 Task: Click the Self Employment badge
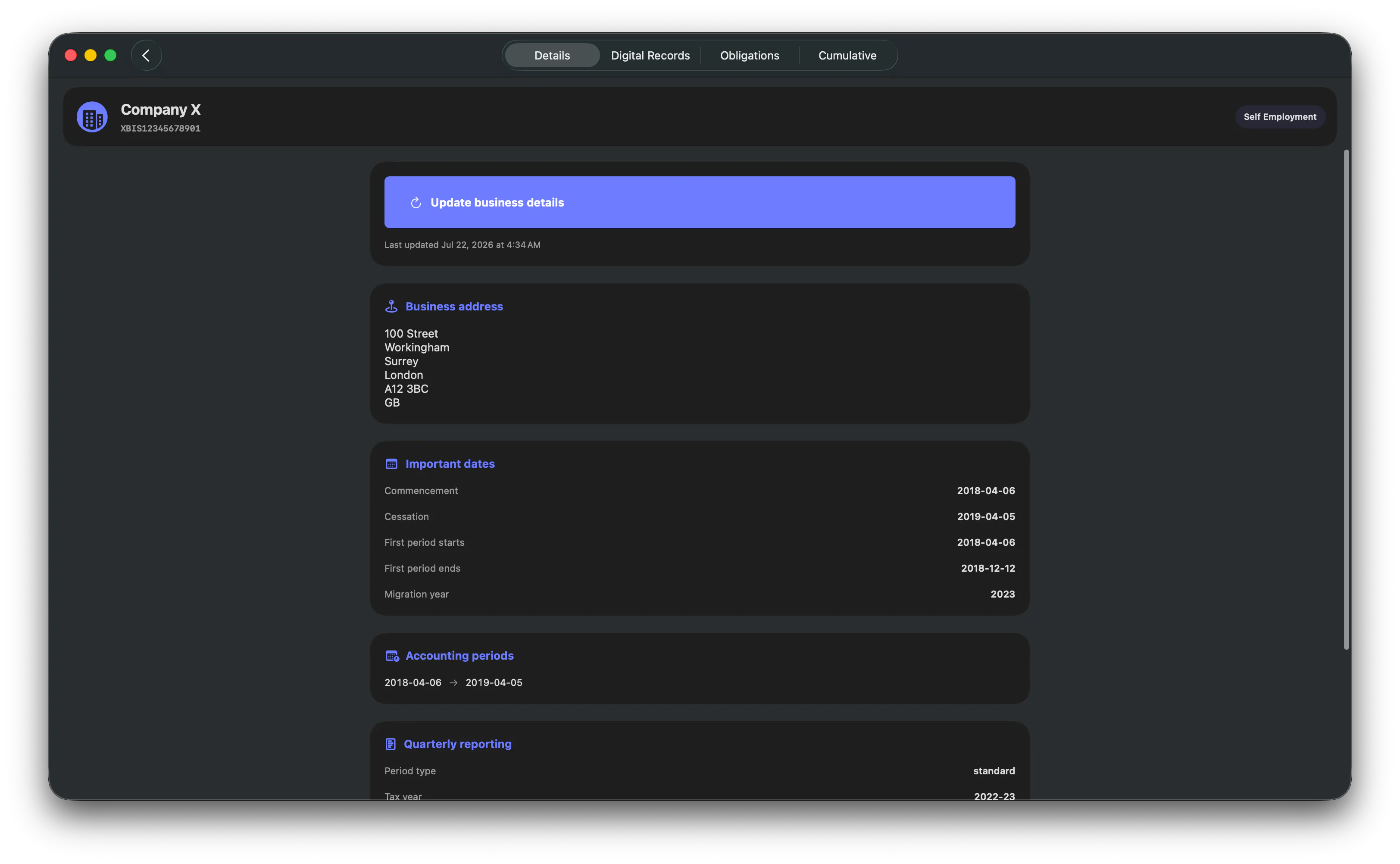click(1279, 116)
